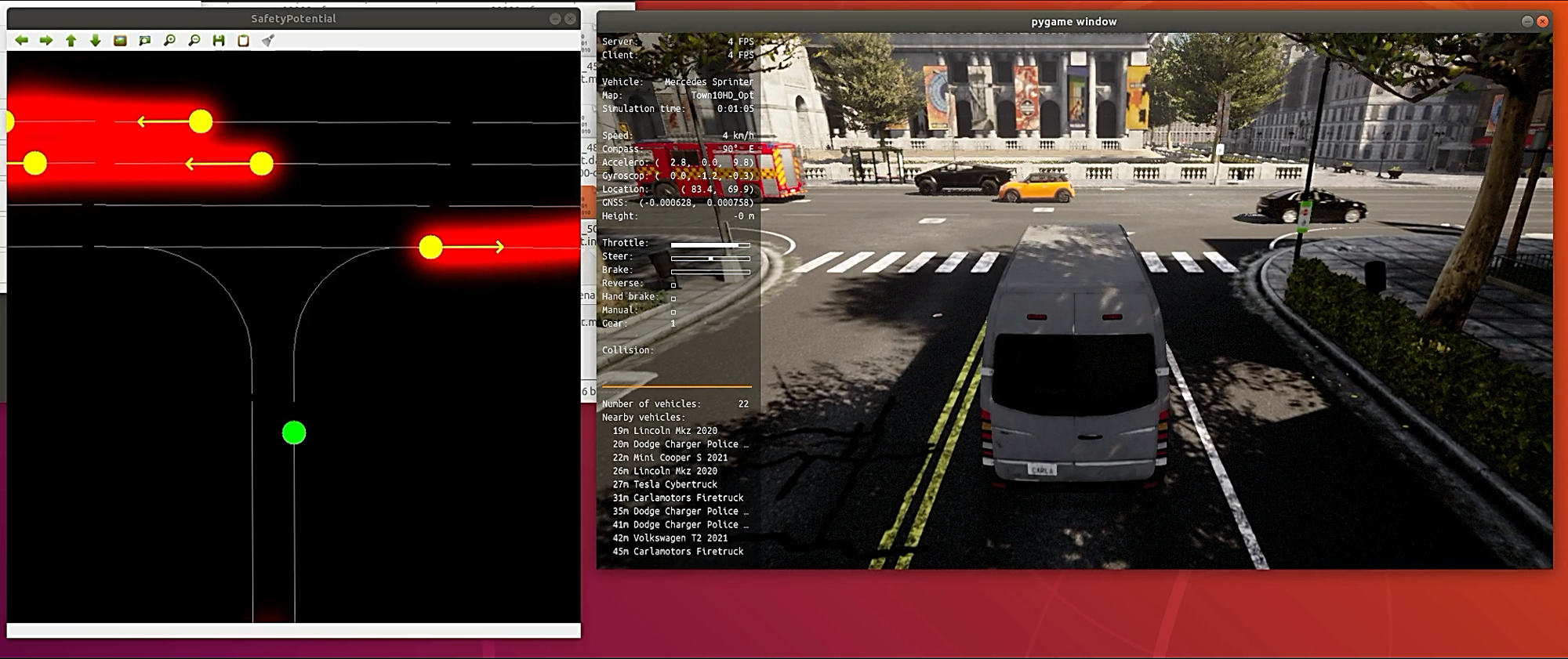
Task: Copy image using the clipboard icon
Action: (x=244, y=41)
